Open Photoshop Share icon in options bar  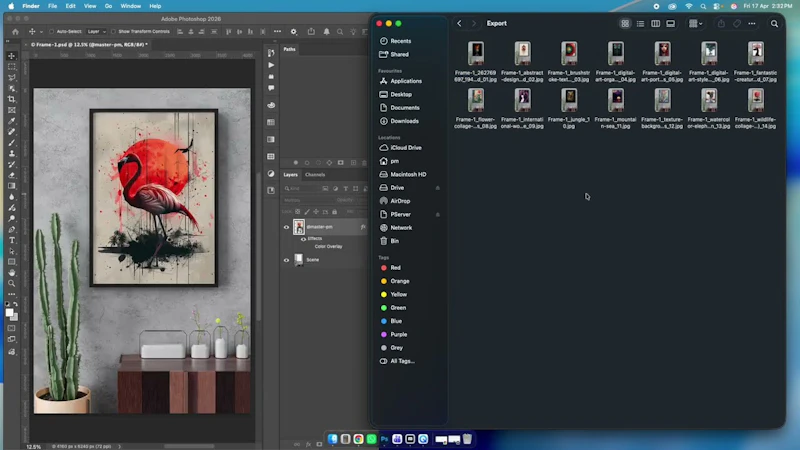point(311,32)
